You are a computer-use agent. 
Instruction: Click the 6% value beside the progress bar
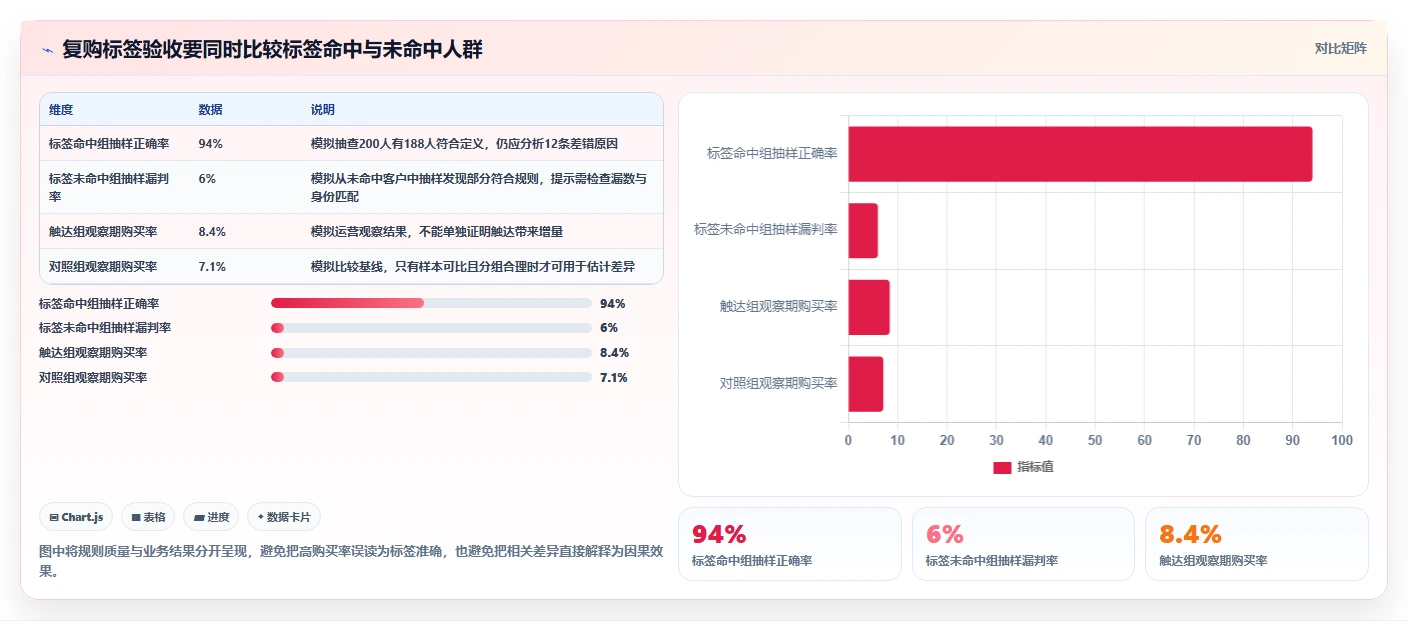[x=609, y=328]
